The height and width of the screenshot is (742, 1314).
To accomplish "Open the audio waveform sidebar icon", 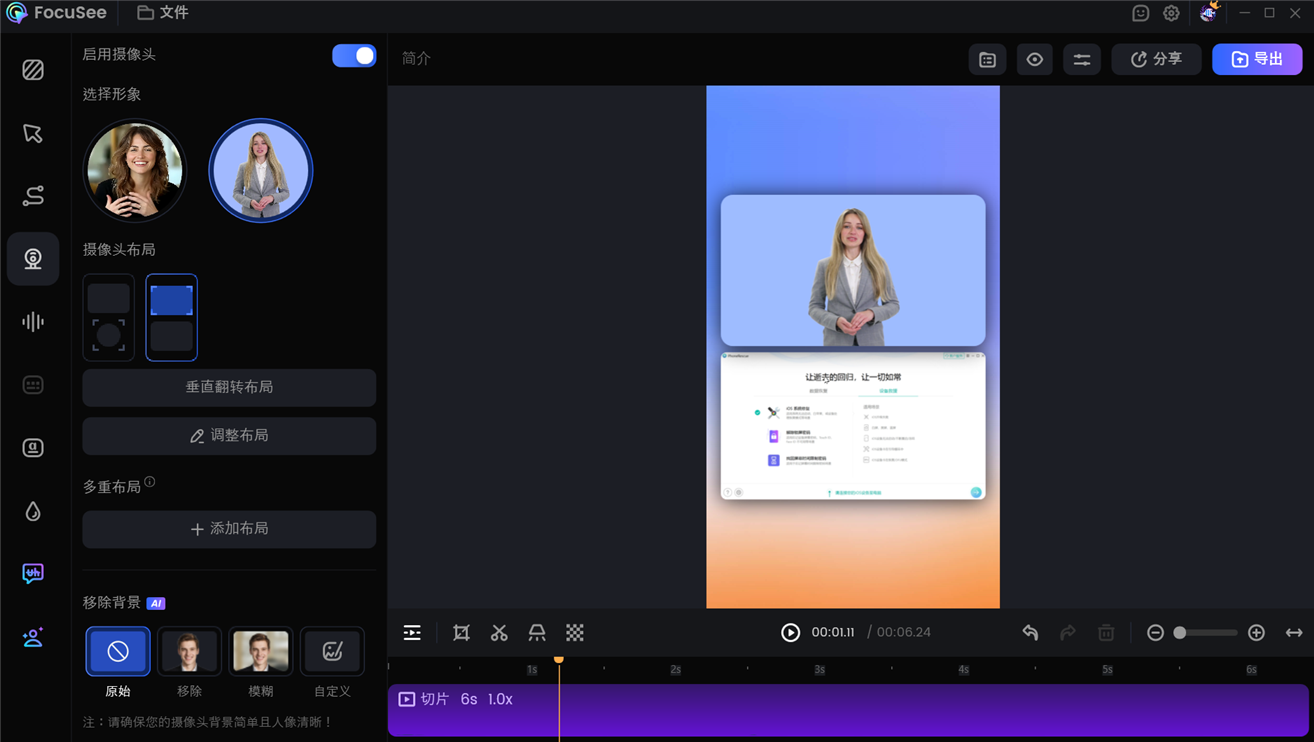I will click(33, 322).
